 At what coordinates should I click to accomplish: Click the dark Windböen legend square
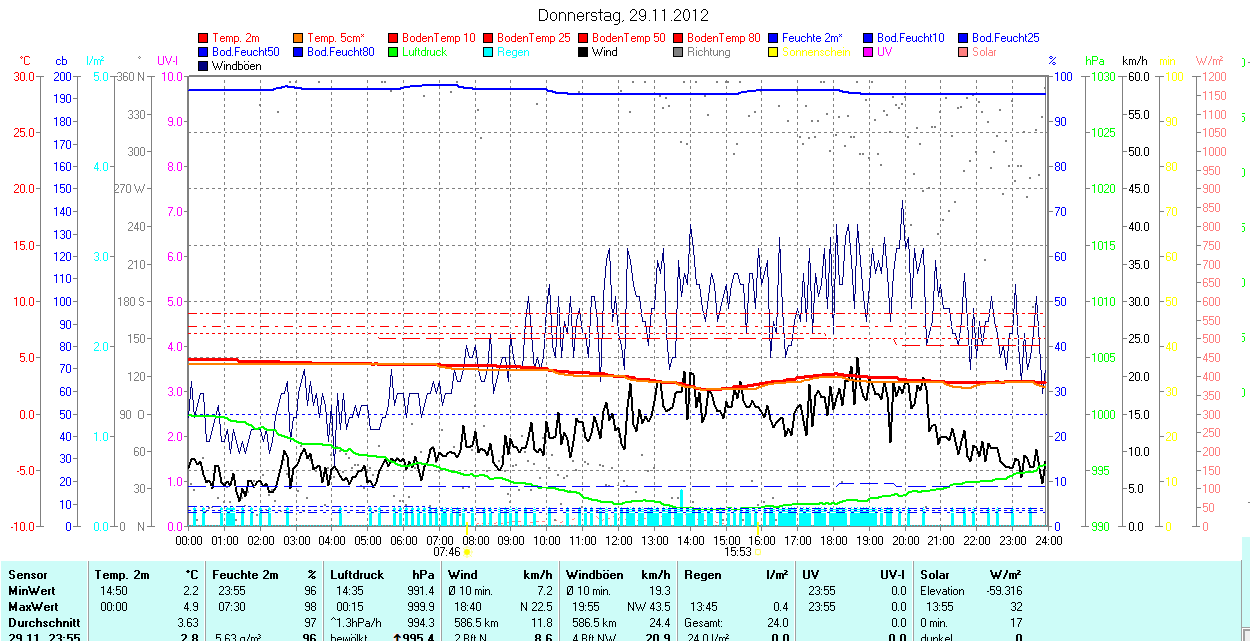tap(204, 66)
